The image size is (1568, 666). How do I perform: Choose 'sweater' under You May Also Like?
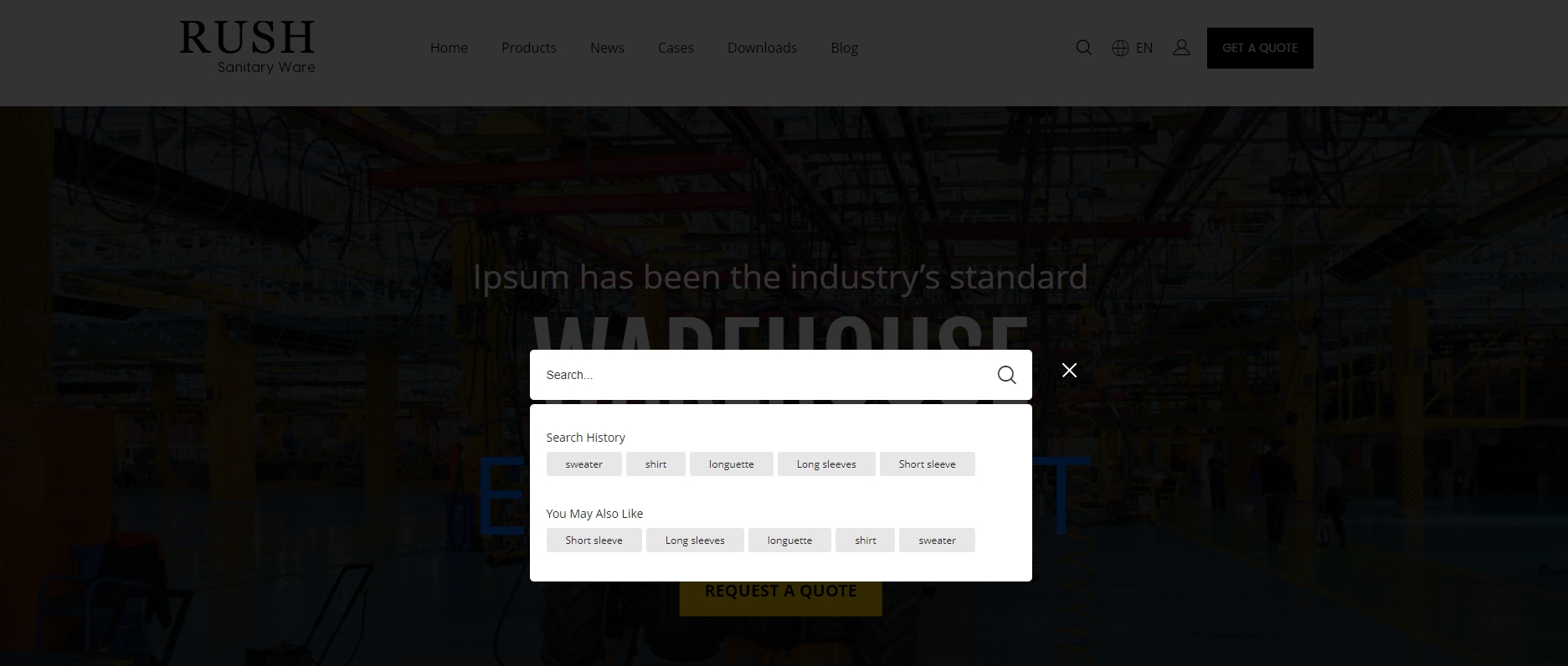937,540
